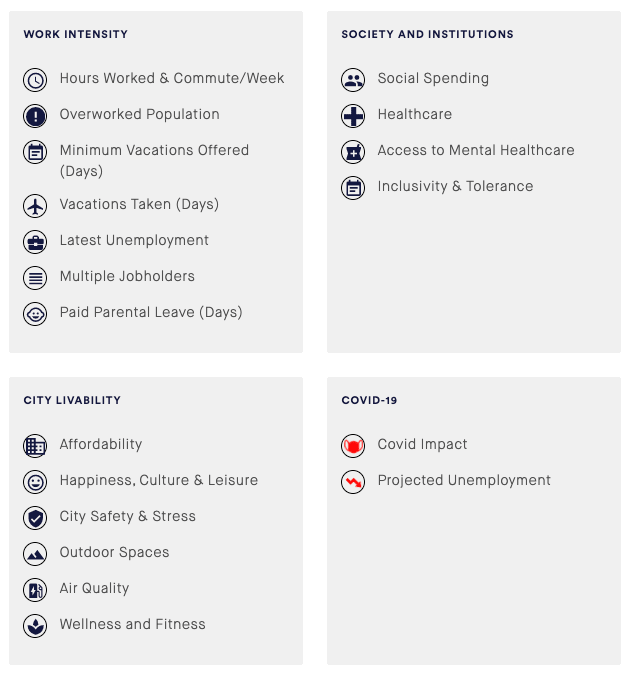Click the Work Intensity section heading
631x677 pixels.
(x=76, y=34)
